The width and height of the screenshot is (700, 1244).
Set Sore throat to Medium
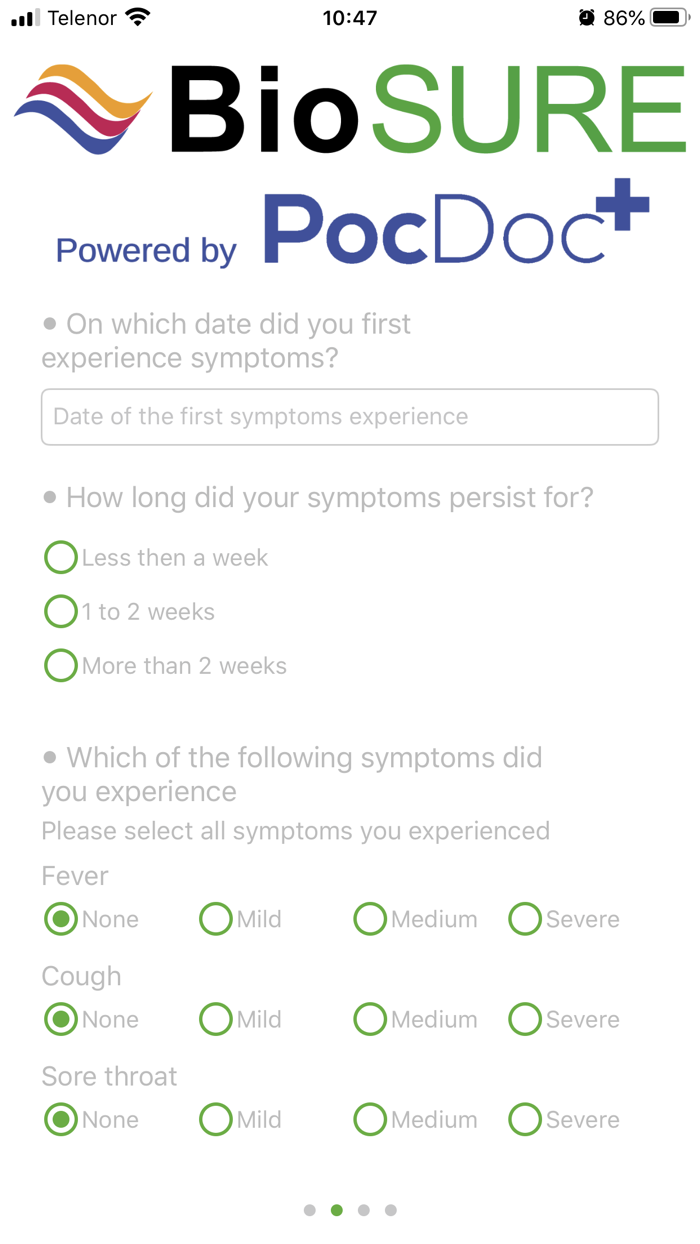(x=370, y=1119)
